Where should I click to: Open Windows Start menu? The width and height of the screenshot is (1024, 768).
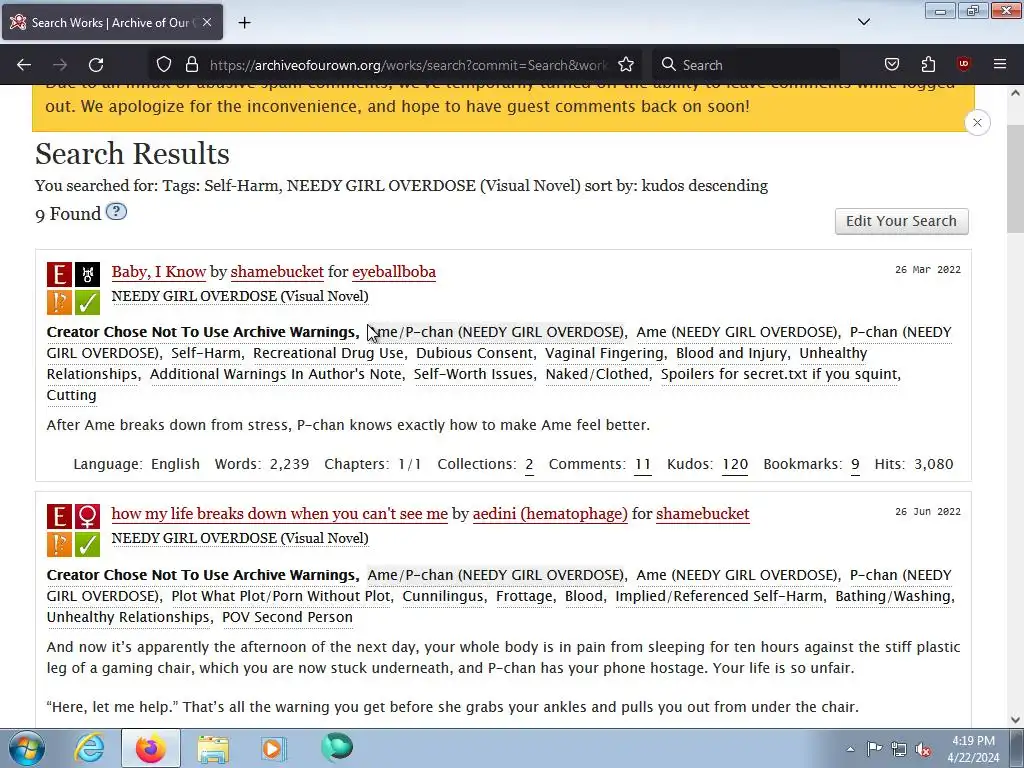pyautogui.click(x=26, y=748)
